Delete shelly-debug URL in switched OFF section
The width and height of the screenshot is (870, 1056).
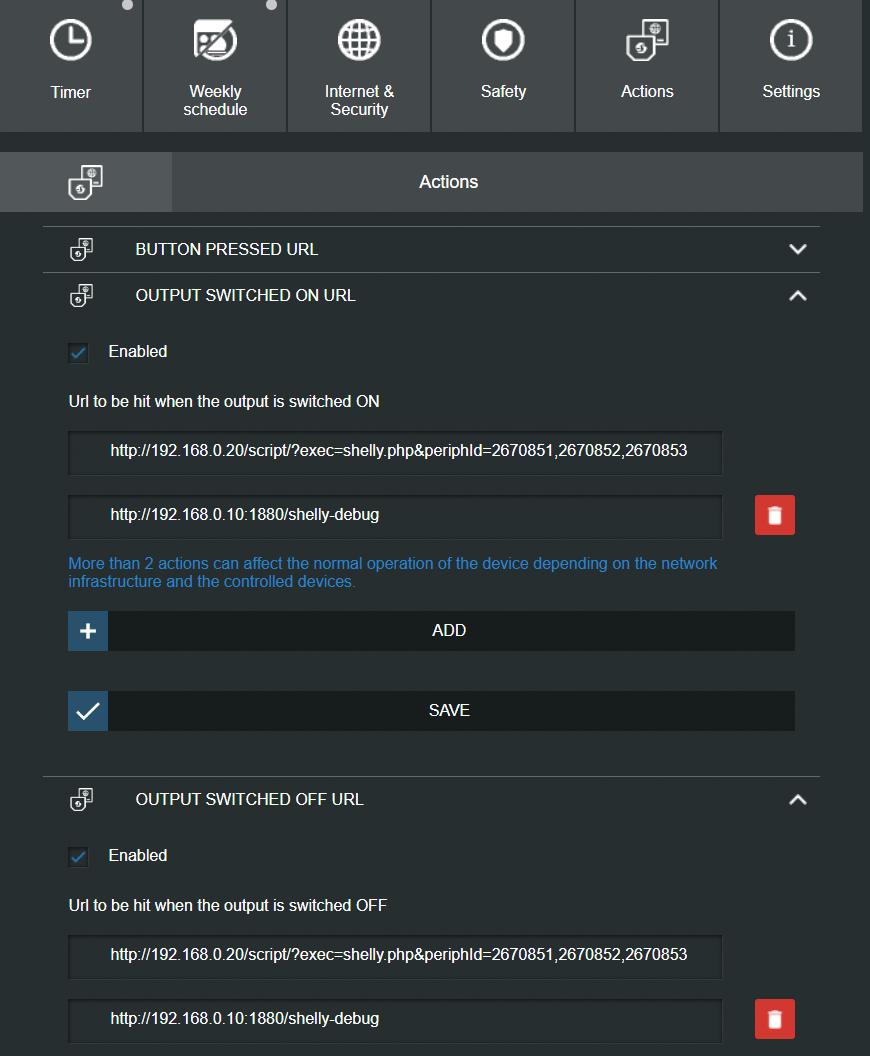click(x=774, y=1019)
